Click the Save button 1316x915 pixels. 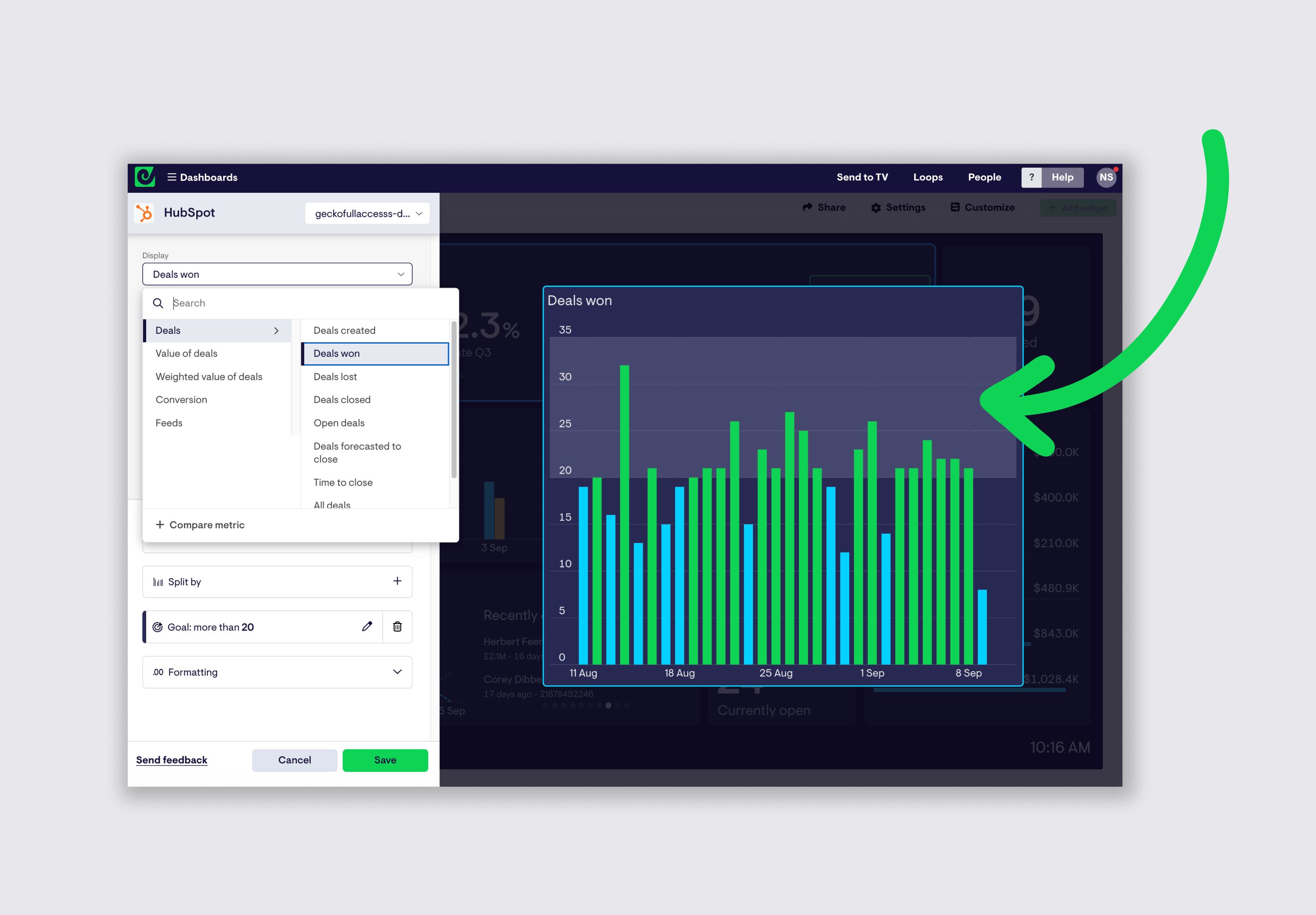click(x=385, y=759)
